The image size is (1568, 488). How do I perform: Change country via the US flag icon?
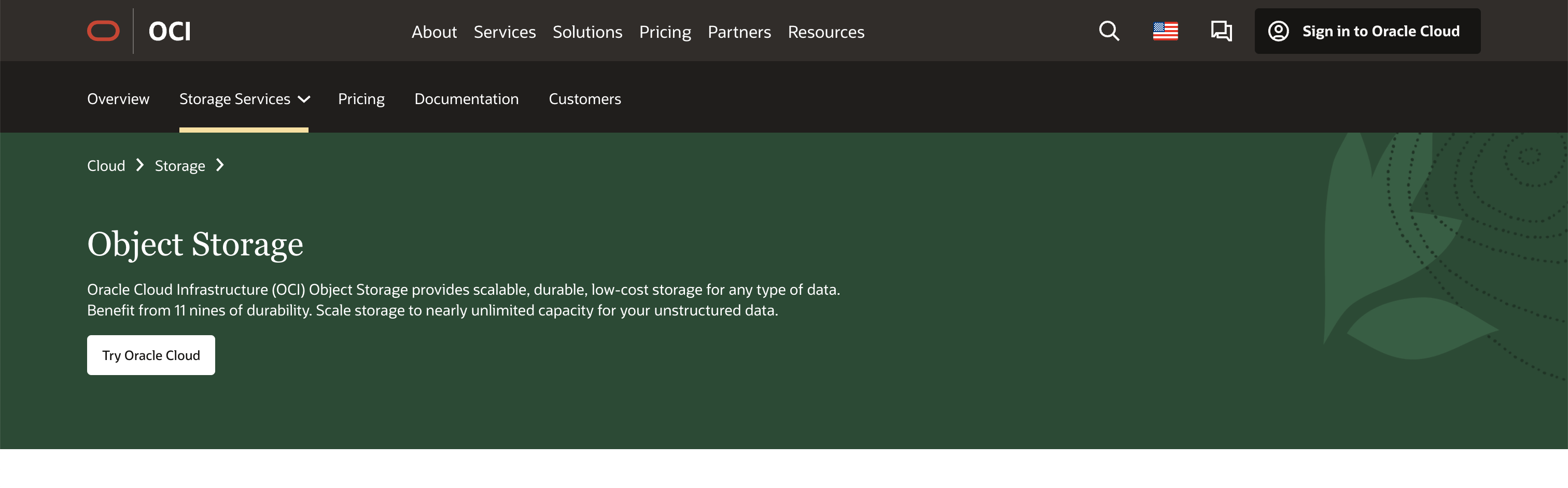click(1165, 31)
